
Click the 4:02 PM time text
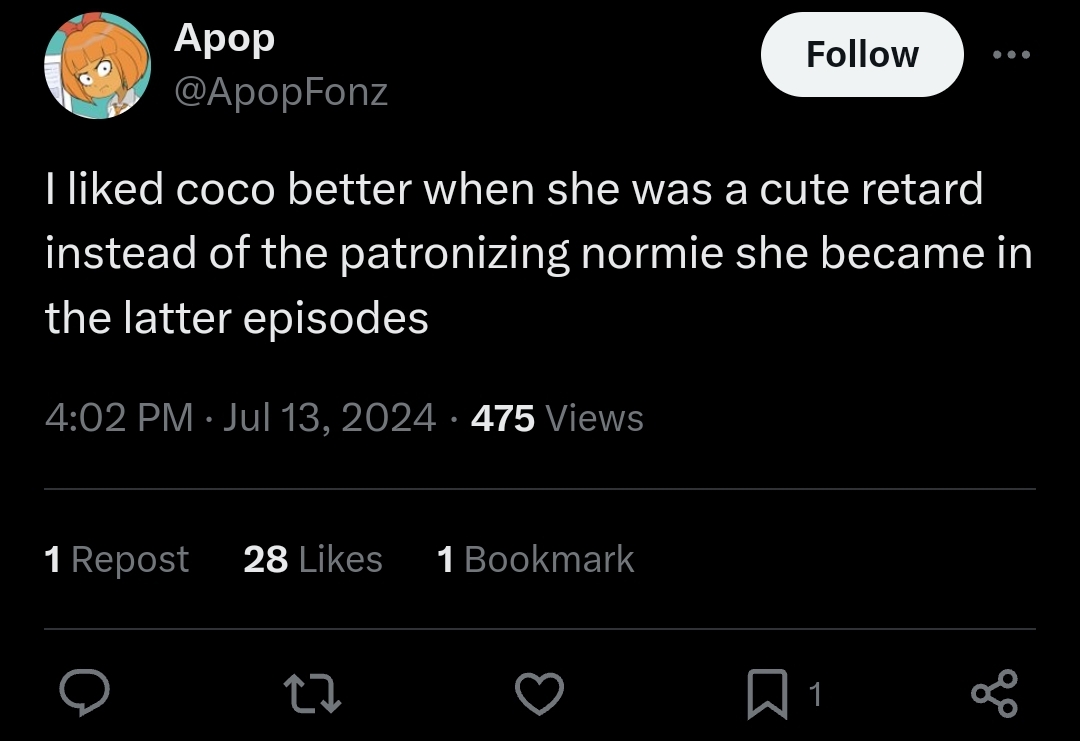pyautogui.click(x=119, y=418)
